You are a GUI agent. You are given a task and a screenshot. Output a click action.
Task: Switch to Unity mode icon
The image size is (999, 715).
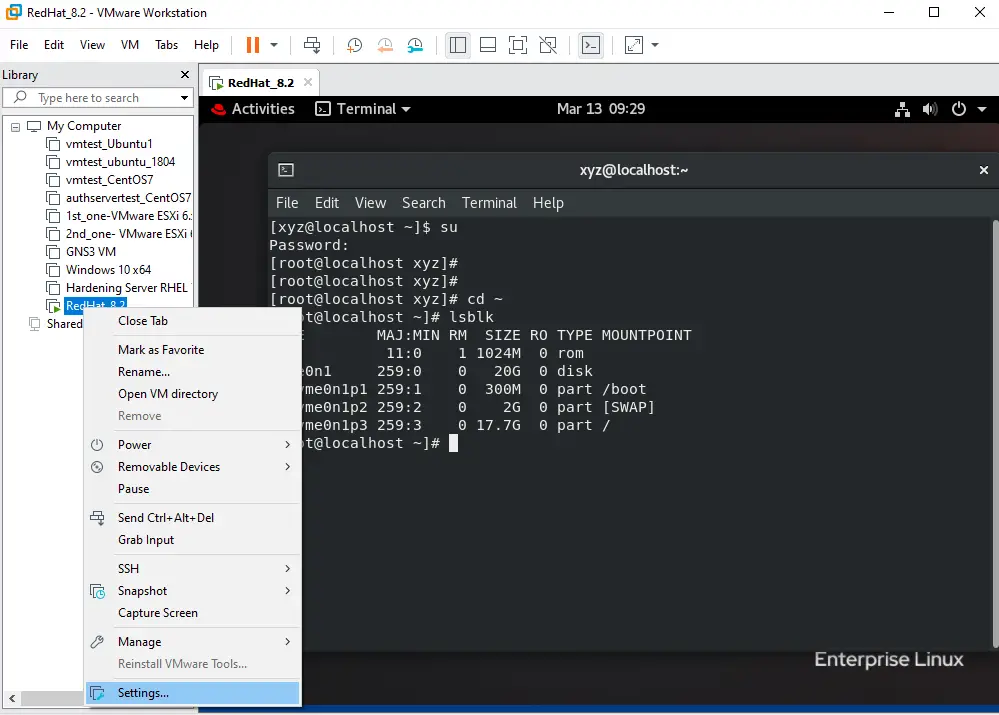click(x=548, y=45)
